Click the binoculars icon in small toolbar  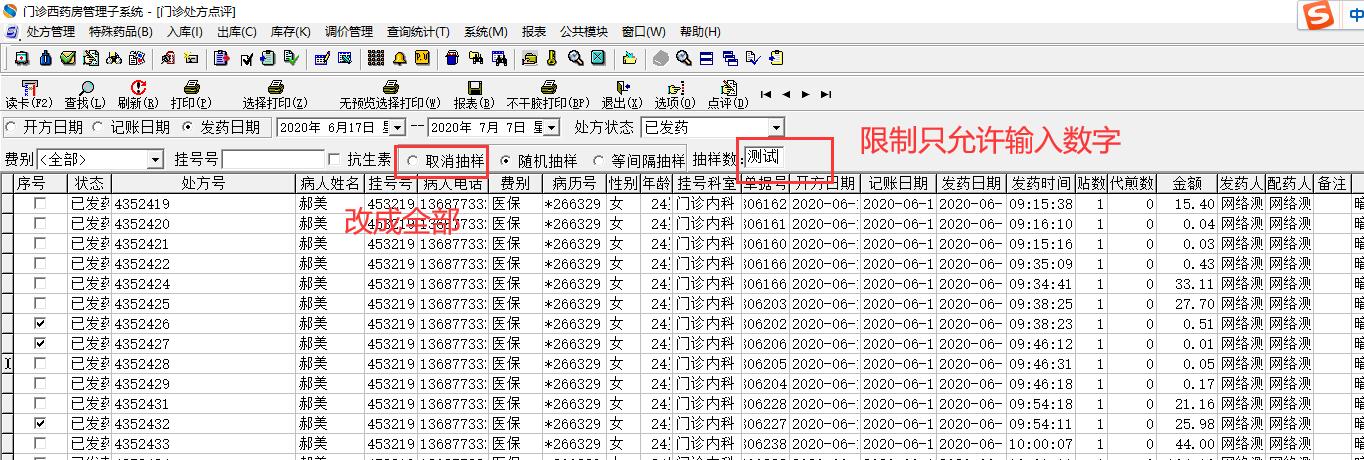(x=114, y=58)
